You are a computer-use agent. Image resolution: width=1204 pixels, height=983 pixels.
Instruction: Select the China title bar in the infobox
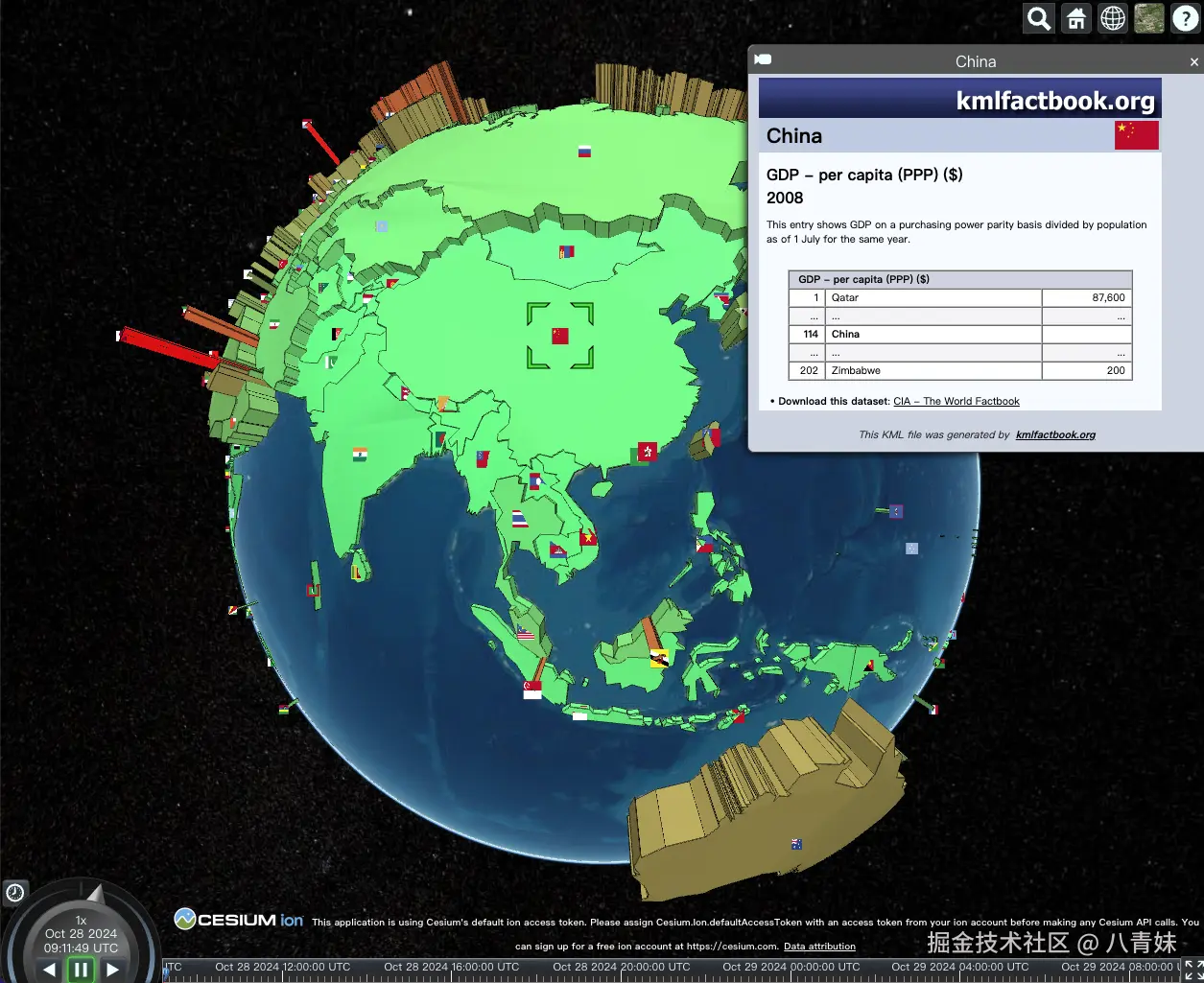[x=976, y=60]
